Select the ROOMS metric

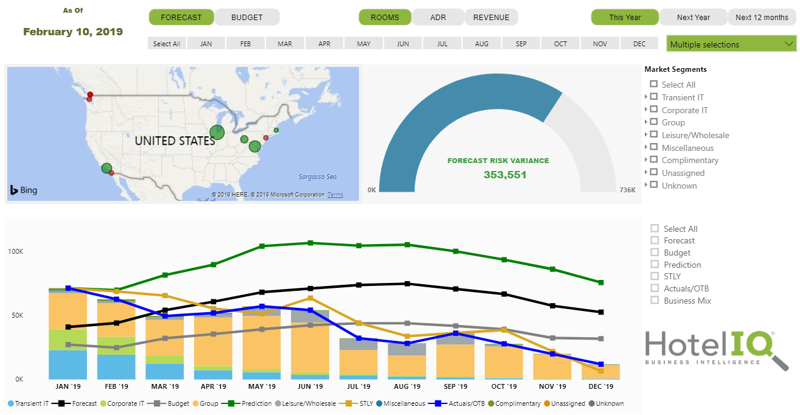click(x=385, y=17)
